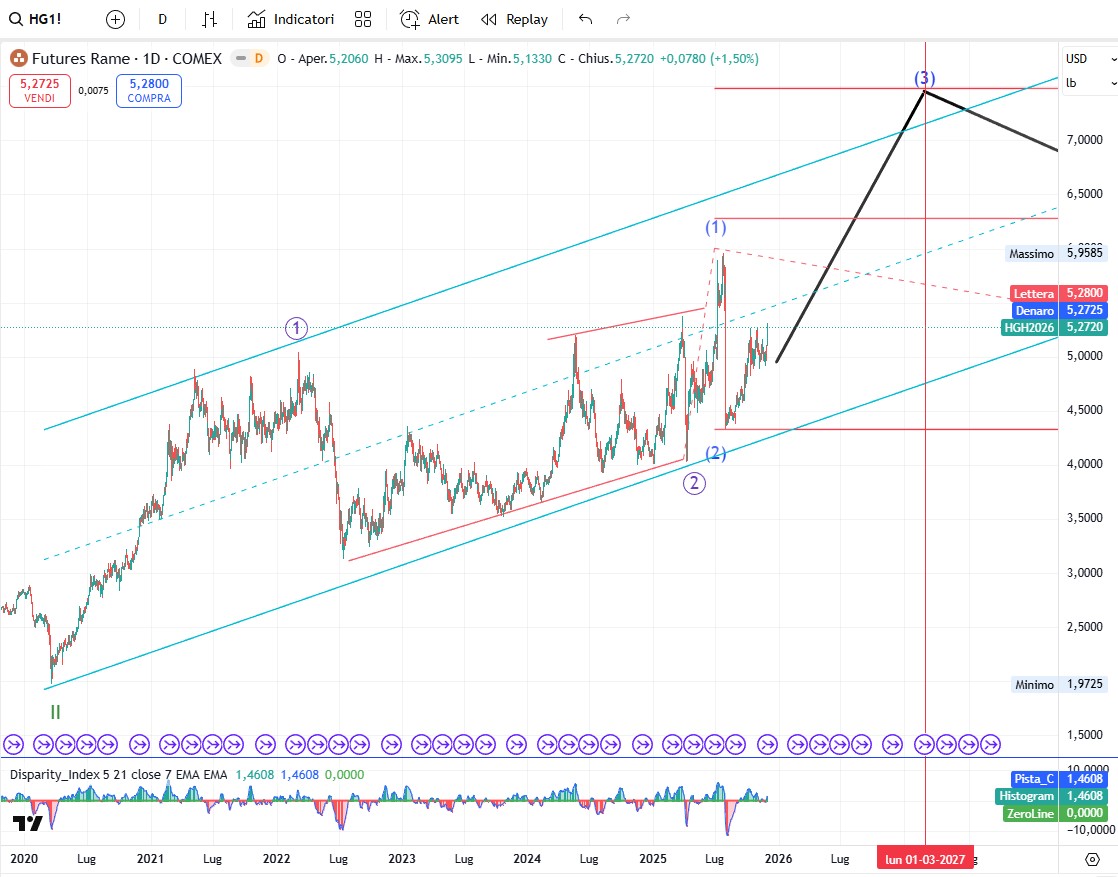Open the HG1! symbol search
Screen dimensions: 1118x877
(x=36, y=19)
